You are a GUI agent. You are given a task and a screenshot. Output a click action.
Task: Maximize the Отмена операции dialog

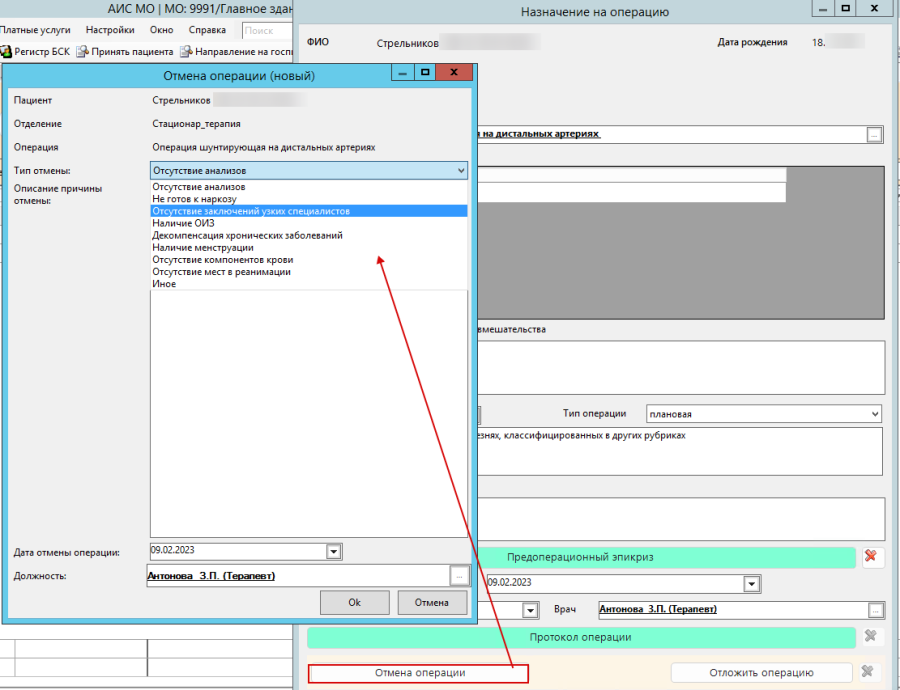pos(425,72)
